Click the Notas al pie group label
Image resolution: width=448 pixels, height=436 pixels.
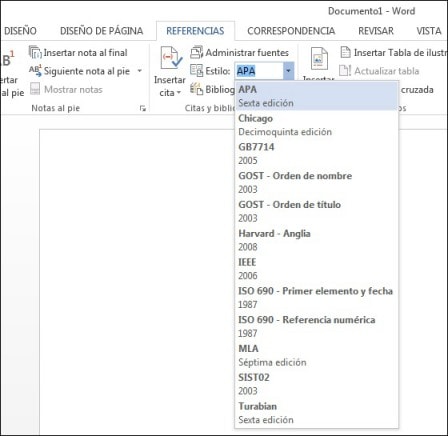pos(55,108)
